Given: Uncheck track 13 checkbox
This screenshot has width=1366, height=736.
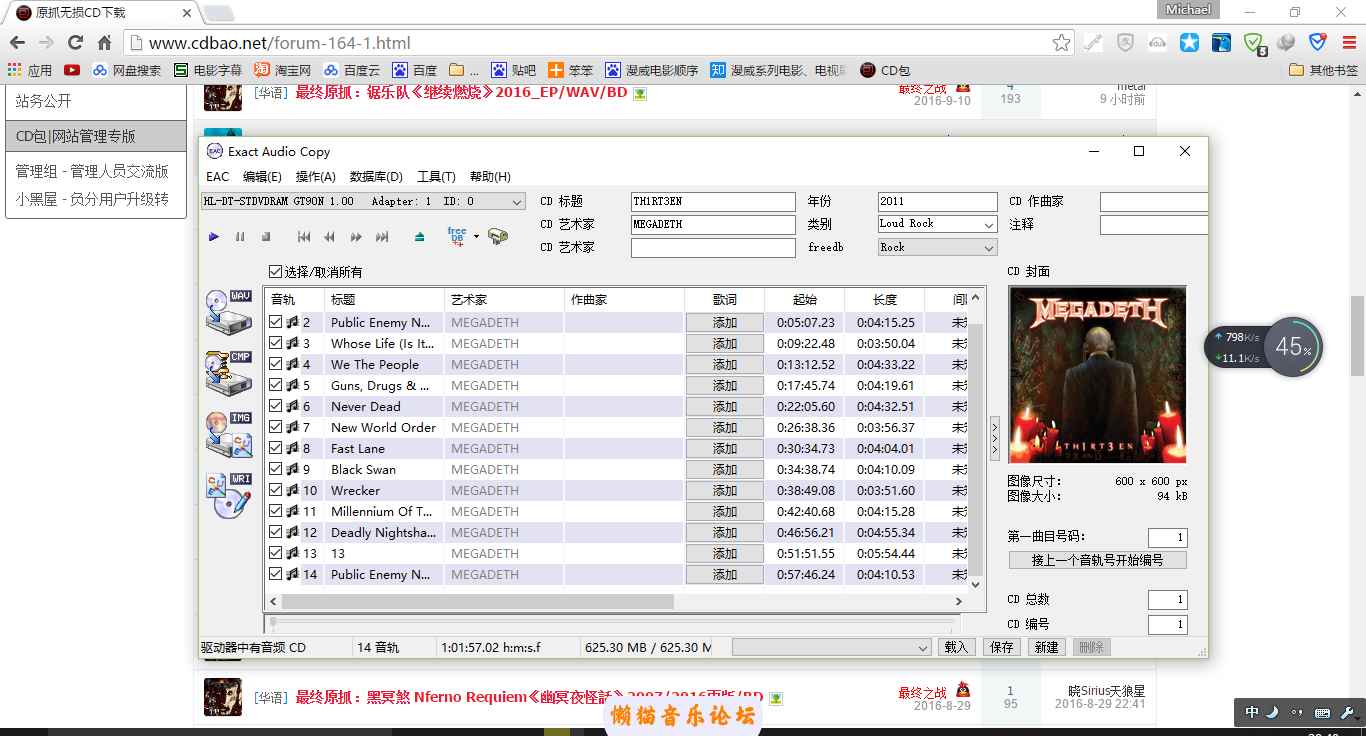Looking at the screenshot, I should point(276,553).
